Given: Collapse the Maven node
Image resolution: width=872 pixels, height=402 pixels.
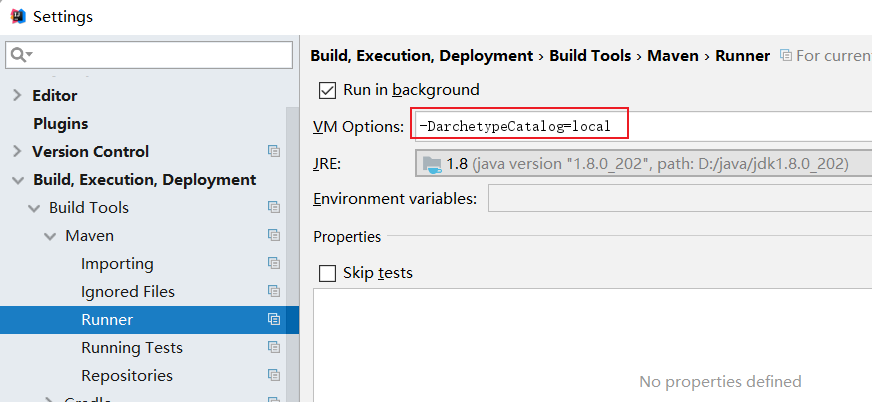Looking at the screenshot, I should (50, 236).
